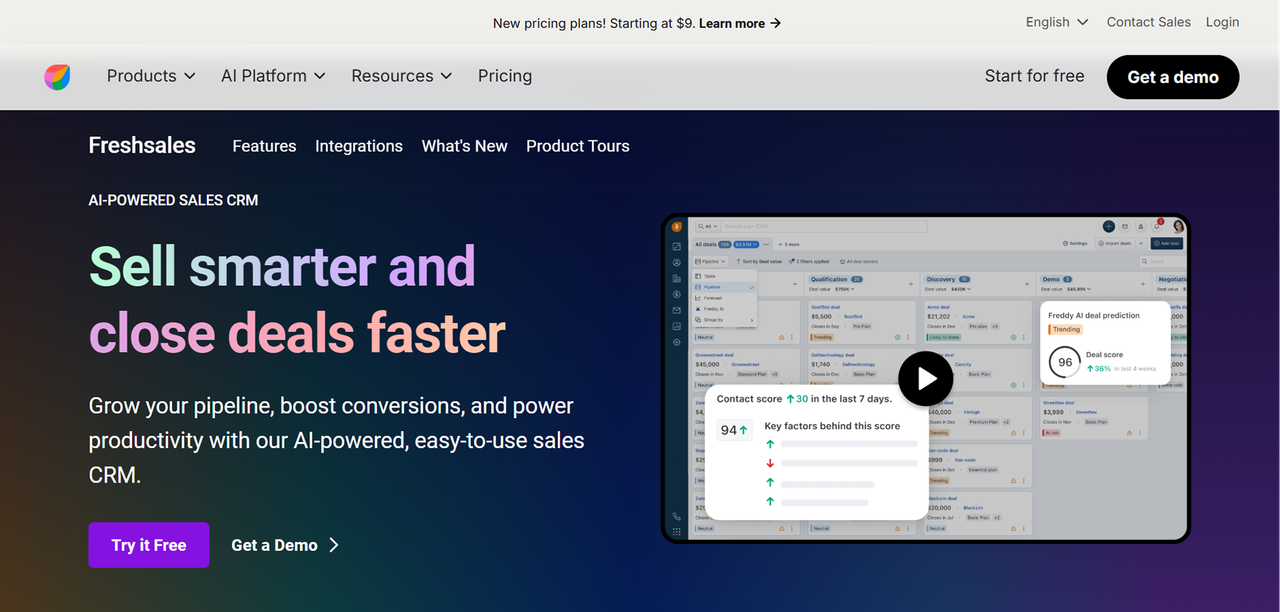Click the "AI-POWERED SALES CRM" label

(173, 200)
